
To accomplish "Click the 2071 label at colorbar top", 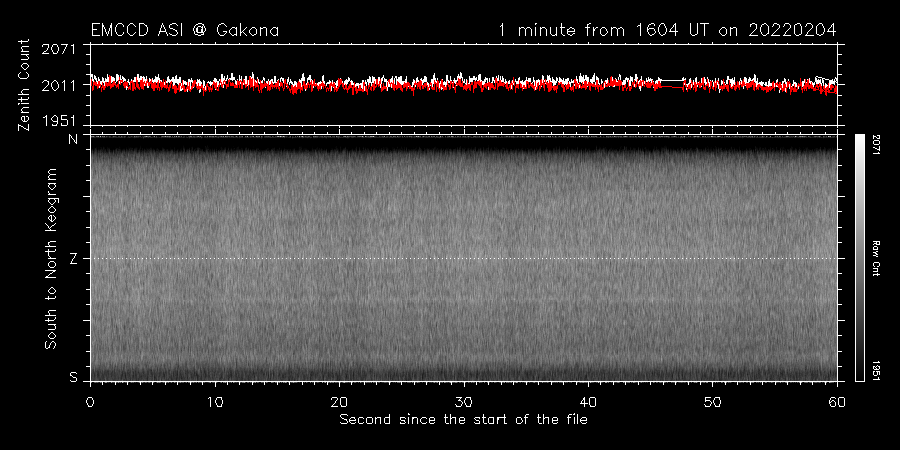I will coord(878,144).
